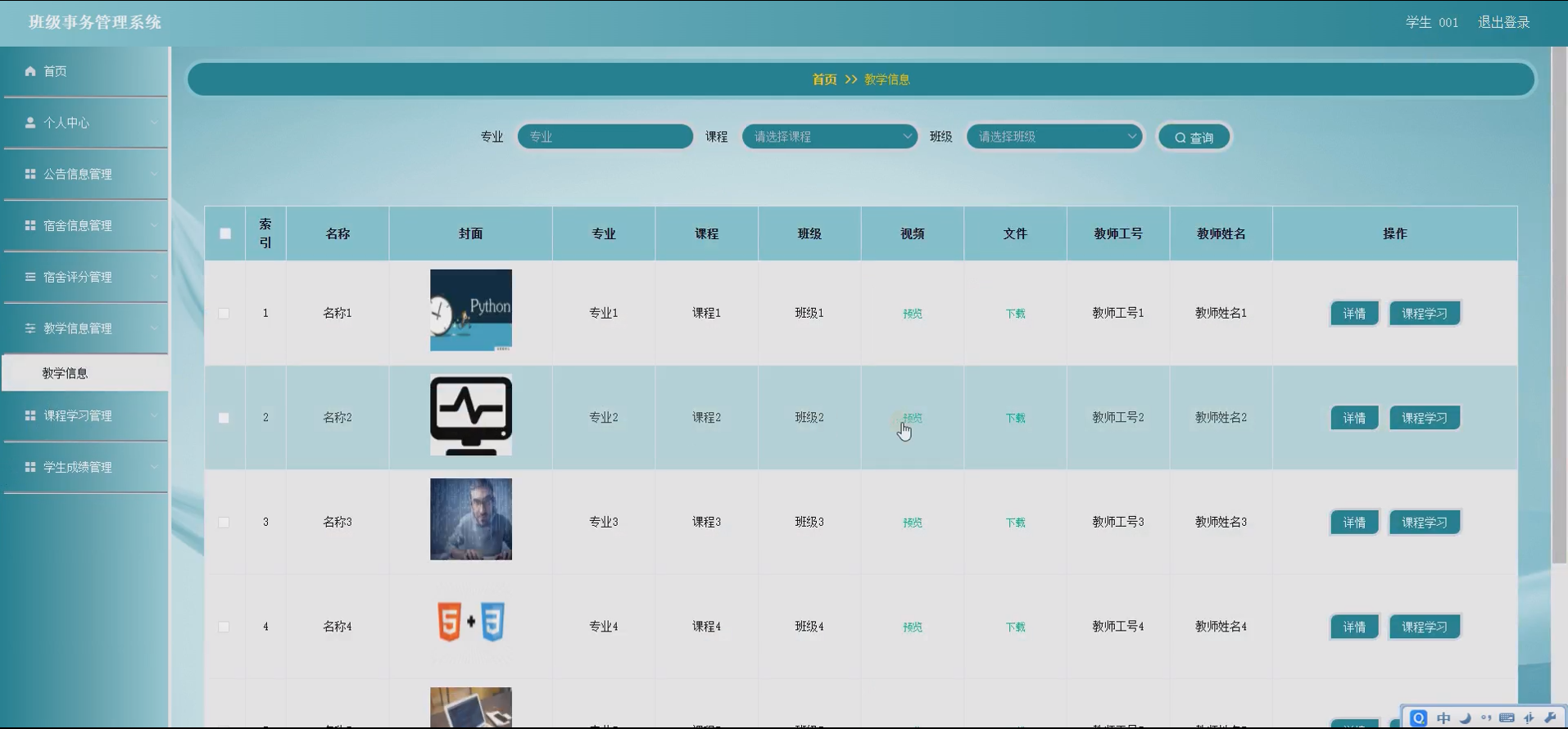Click the person icon beside 个人中心
Screen dimensions: 1568x729
(30, 123)
